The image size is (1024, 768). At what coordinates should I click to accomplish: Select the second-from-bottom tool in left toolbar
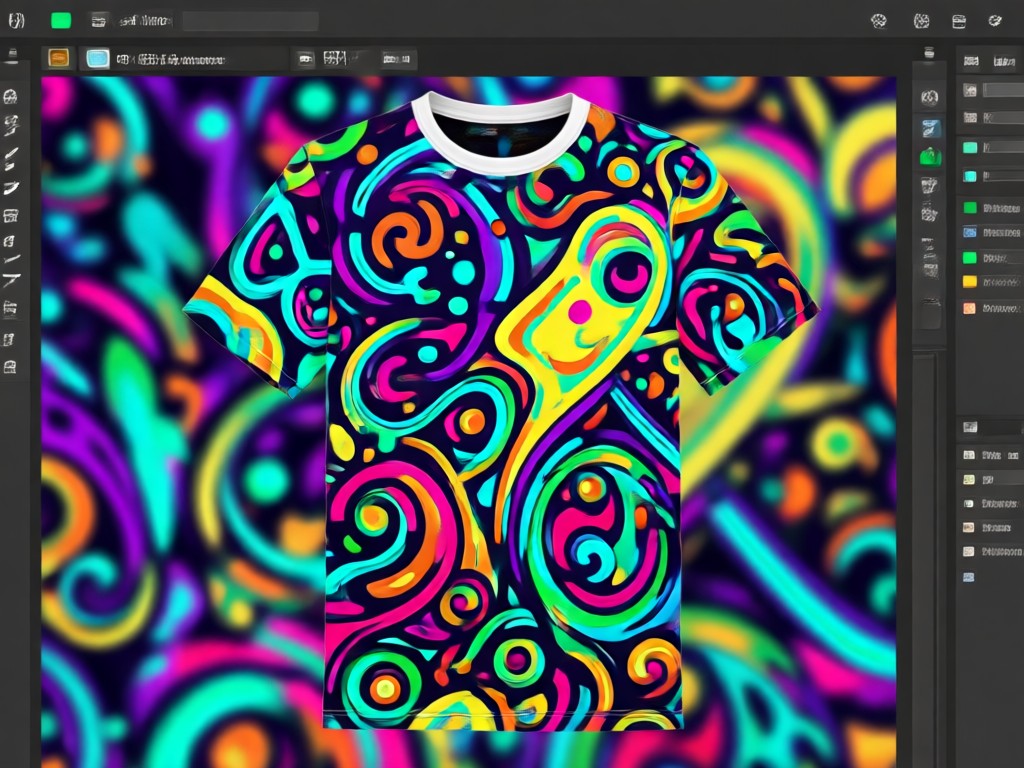coord(9,340)
